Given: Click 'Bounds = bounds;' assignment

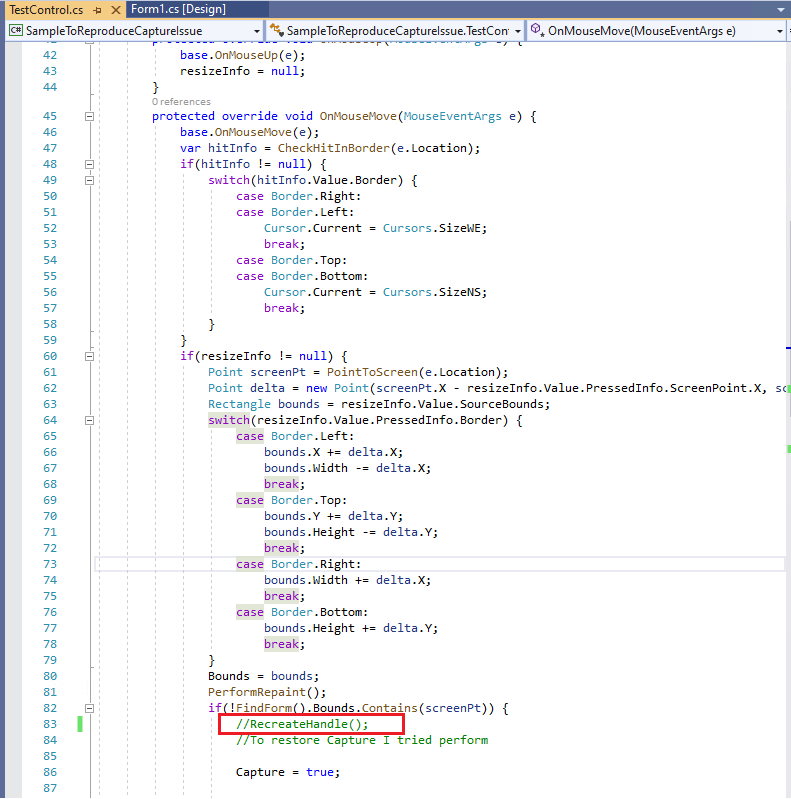Looking at the screenshot, I should 263,676.
